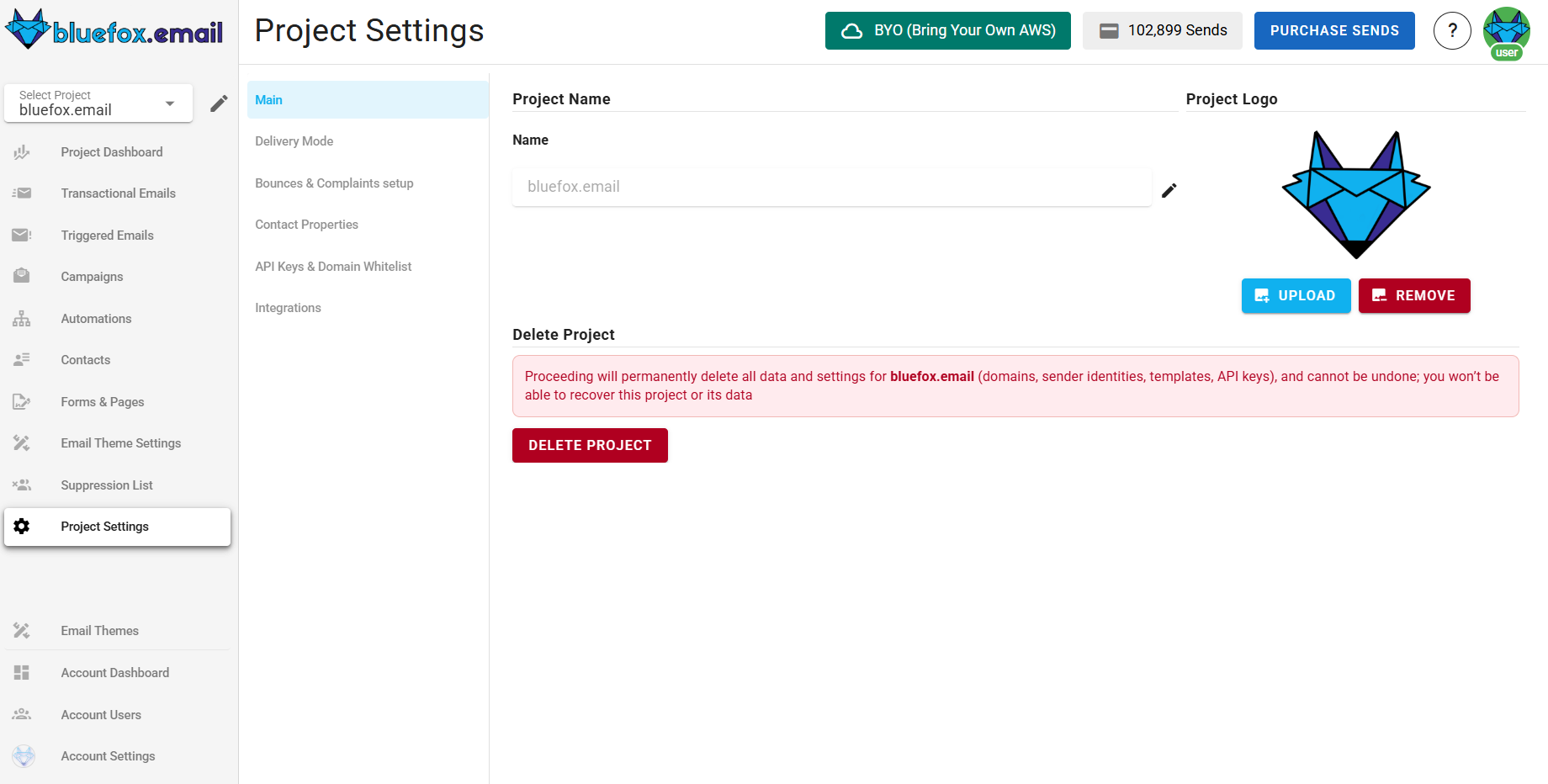
Task: Open Email Theme Settings
Action: tap(120, 442)
